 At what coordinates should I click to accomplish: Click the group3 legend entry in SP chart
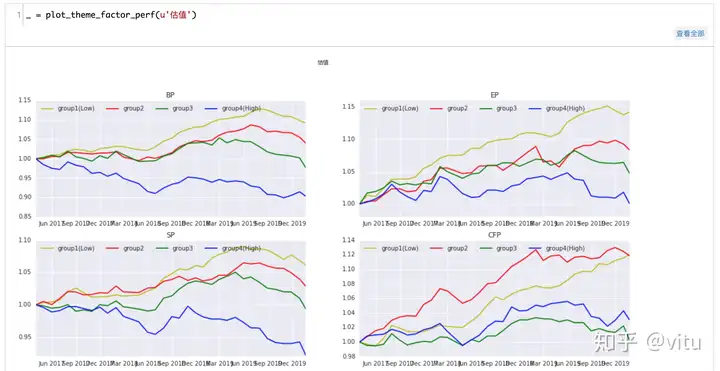click(174, 248)
